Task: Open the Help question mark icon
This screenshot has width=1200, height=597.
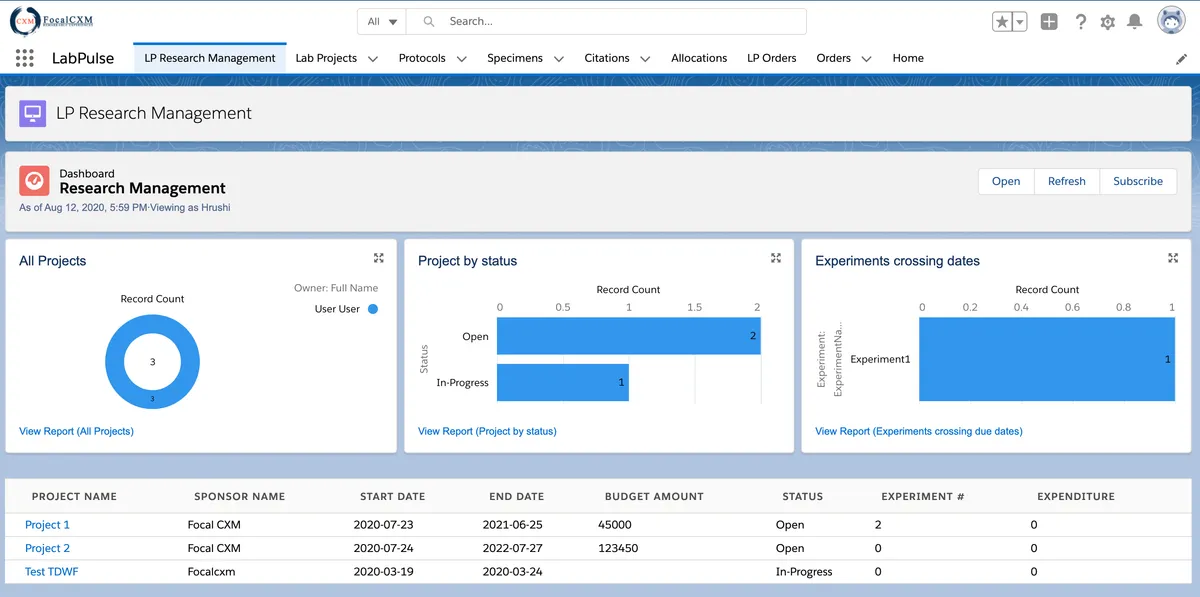Action: coord(1080,21)
